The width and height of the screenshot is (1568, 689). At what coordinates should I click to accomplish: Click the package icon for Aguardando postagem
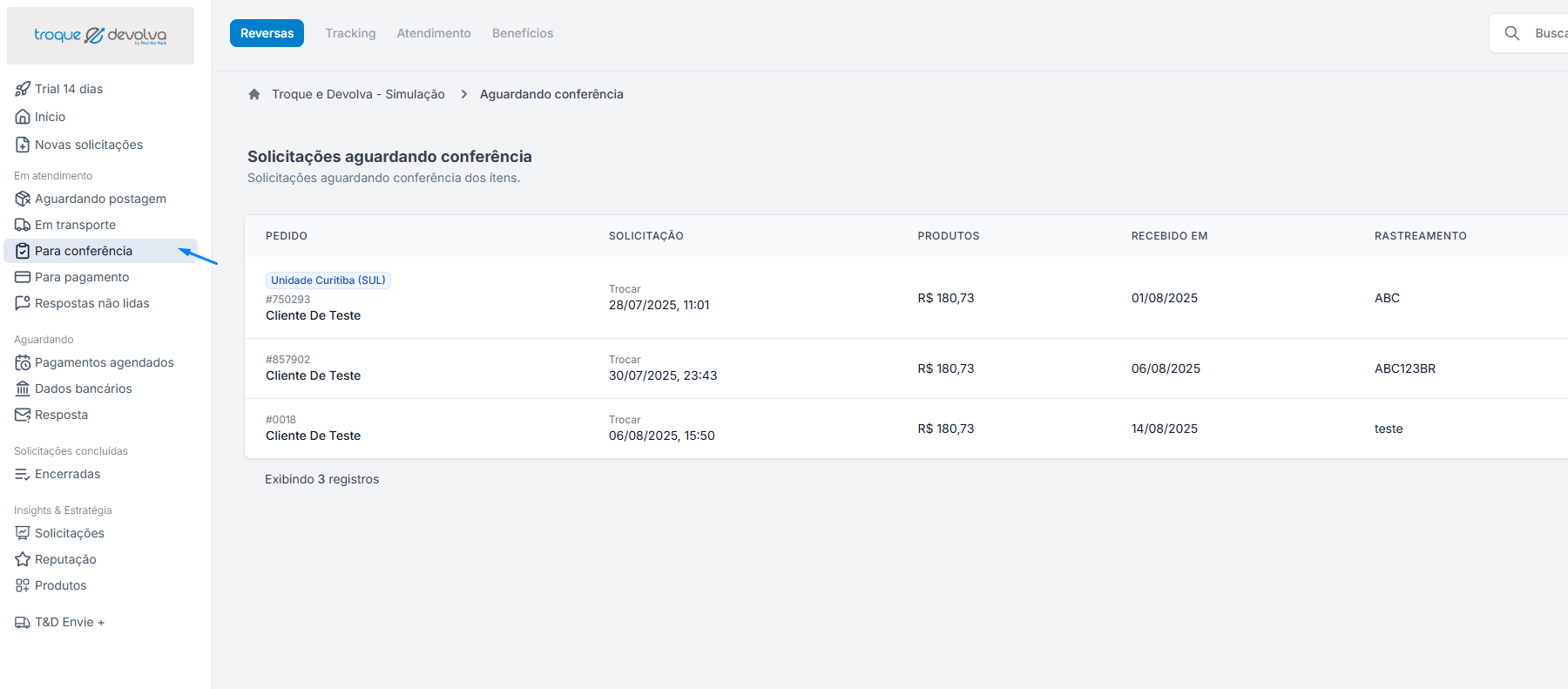23,199
